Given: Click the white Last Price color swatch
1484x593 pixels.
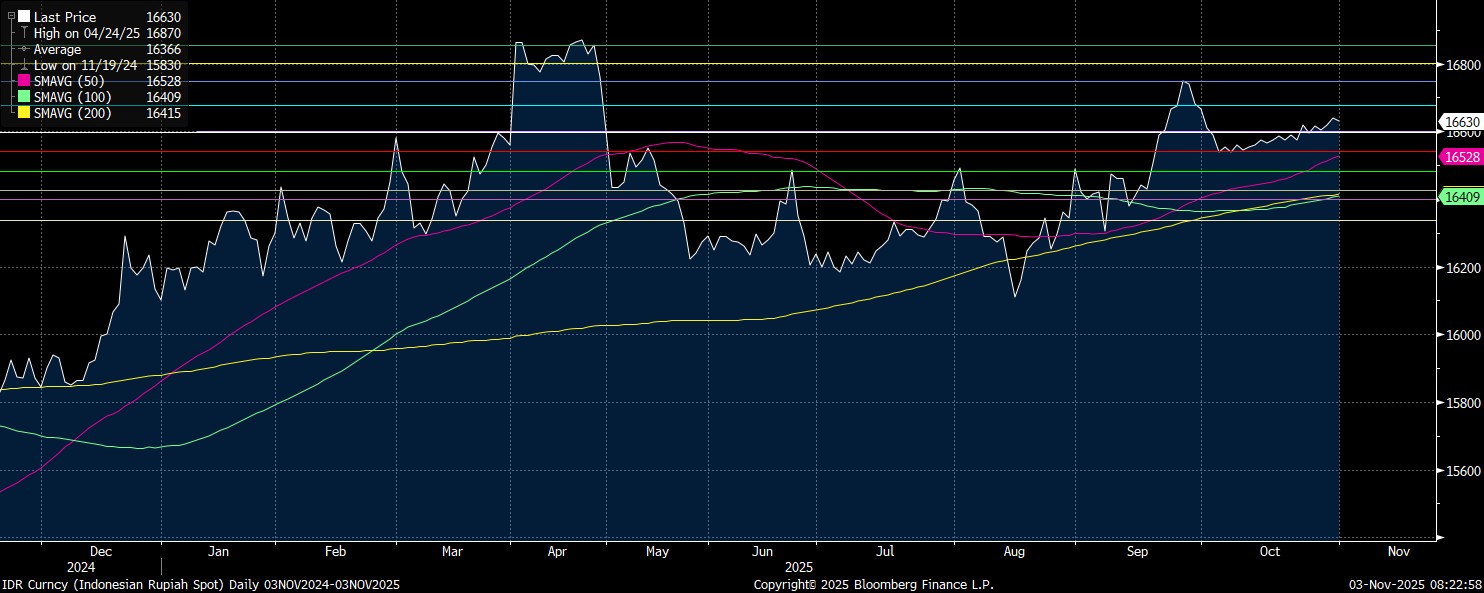Looking at the screenshot, I should pos(24,17).
